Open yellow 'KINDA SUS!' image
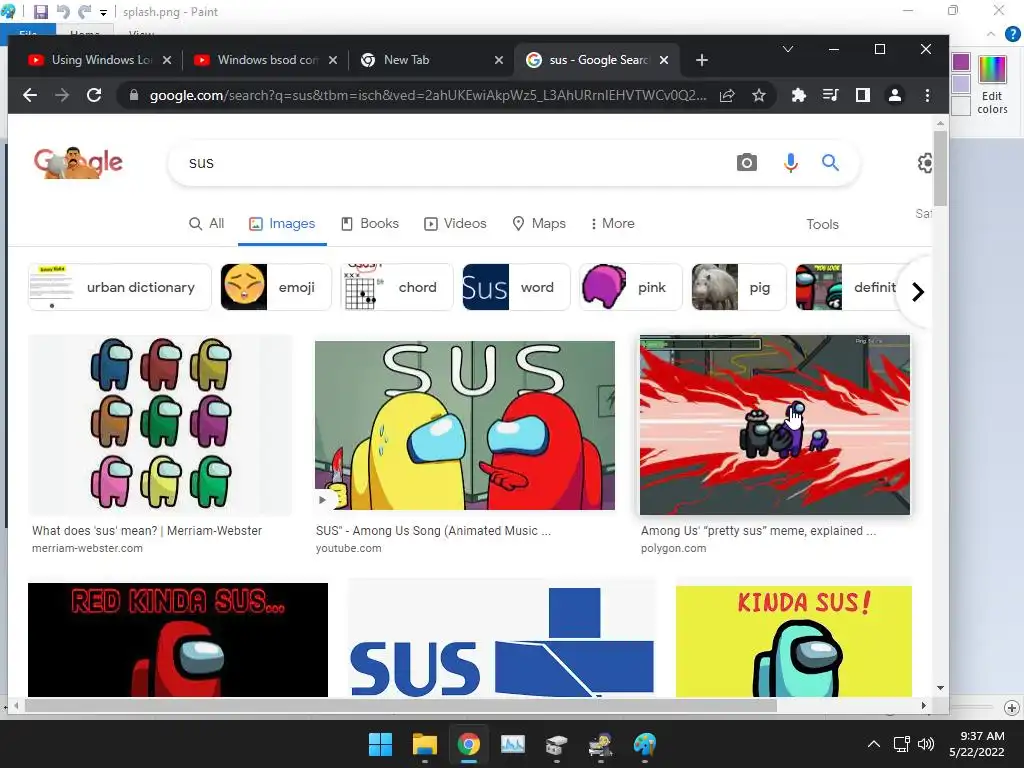 [x=793, y=641]
